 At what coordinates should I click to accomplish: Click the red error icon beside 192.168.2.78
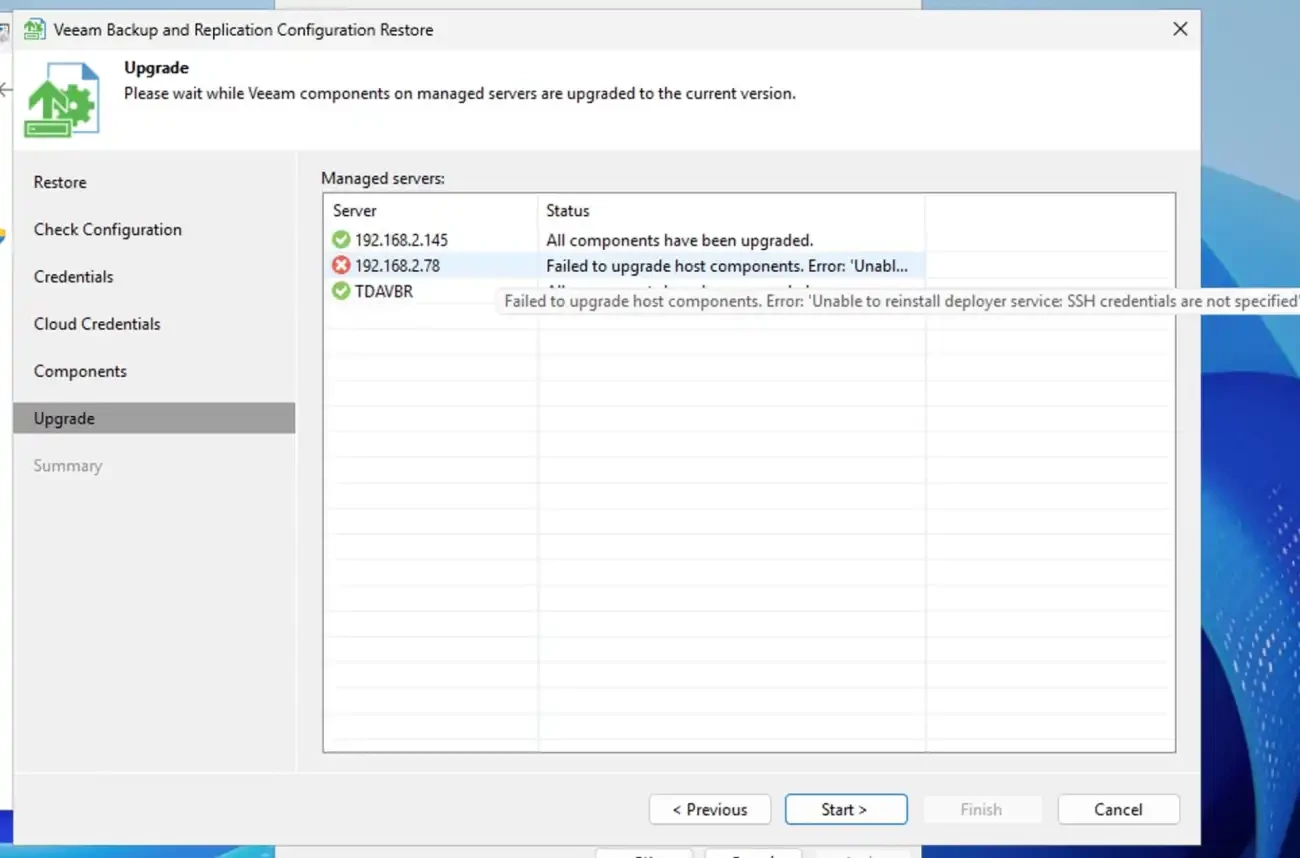coord(341,266)
